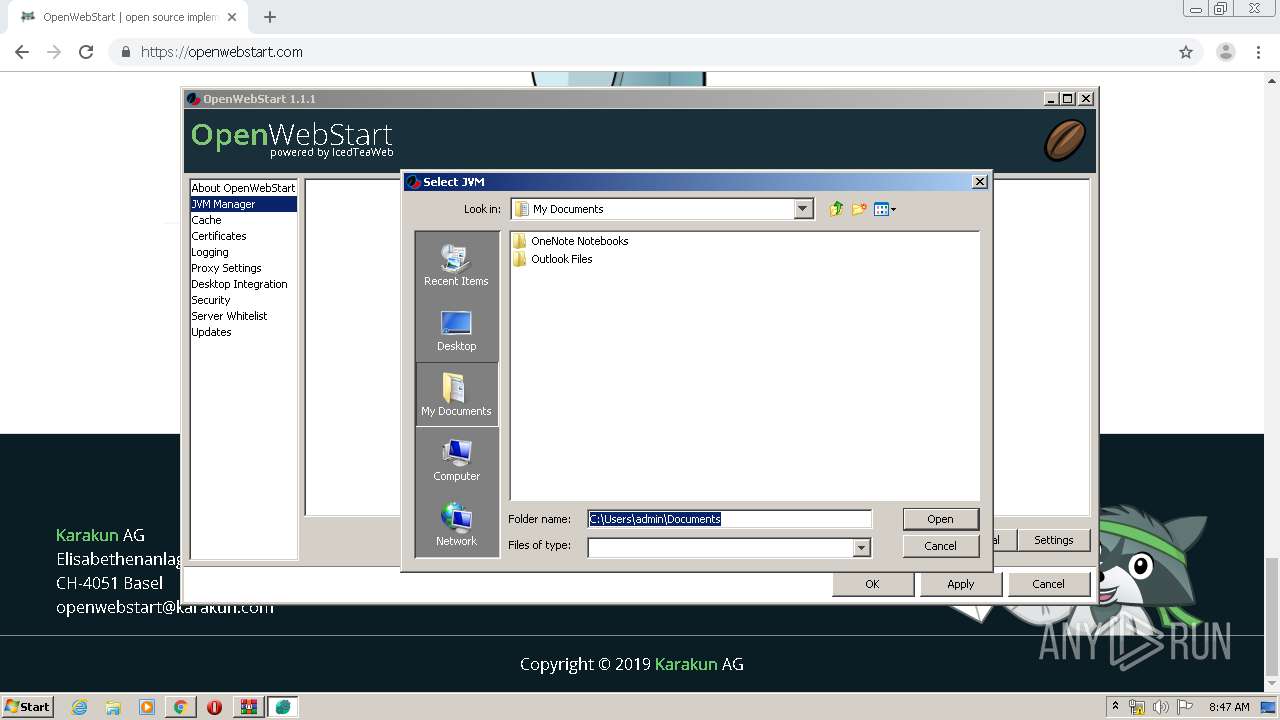
Task: Open the Proxy Settings section
Action: pyautogui.click(x=243, y=268)
